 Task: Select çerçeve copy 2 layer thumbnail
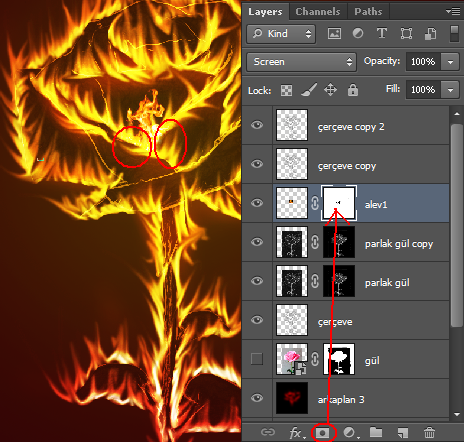[x=292, y=125]
